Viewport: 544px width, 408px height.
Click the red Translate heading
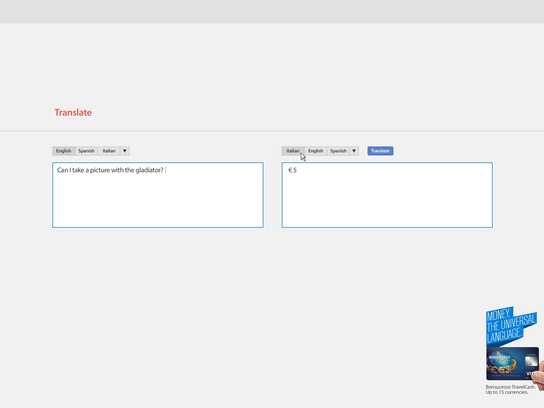[x=73, y=112]
